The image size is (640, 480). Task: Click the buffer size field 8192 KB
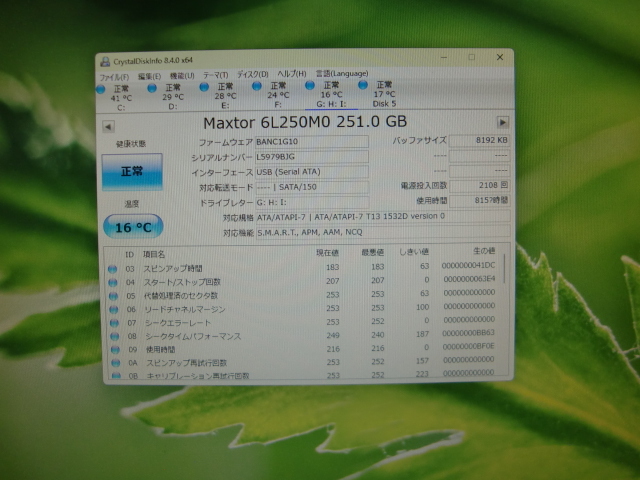479,140
